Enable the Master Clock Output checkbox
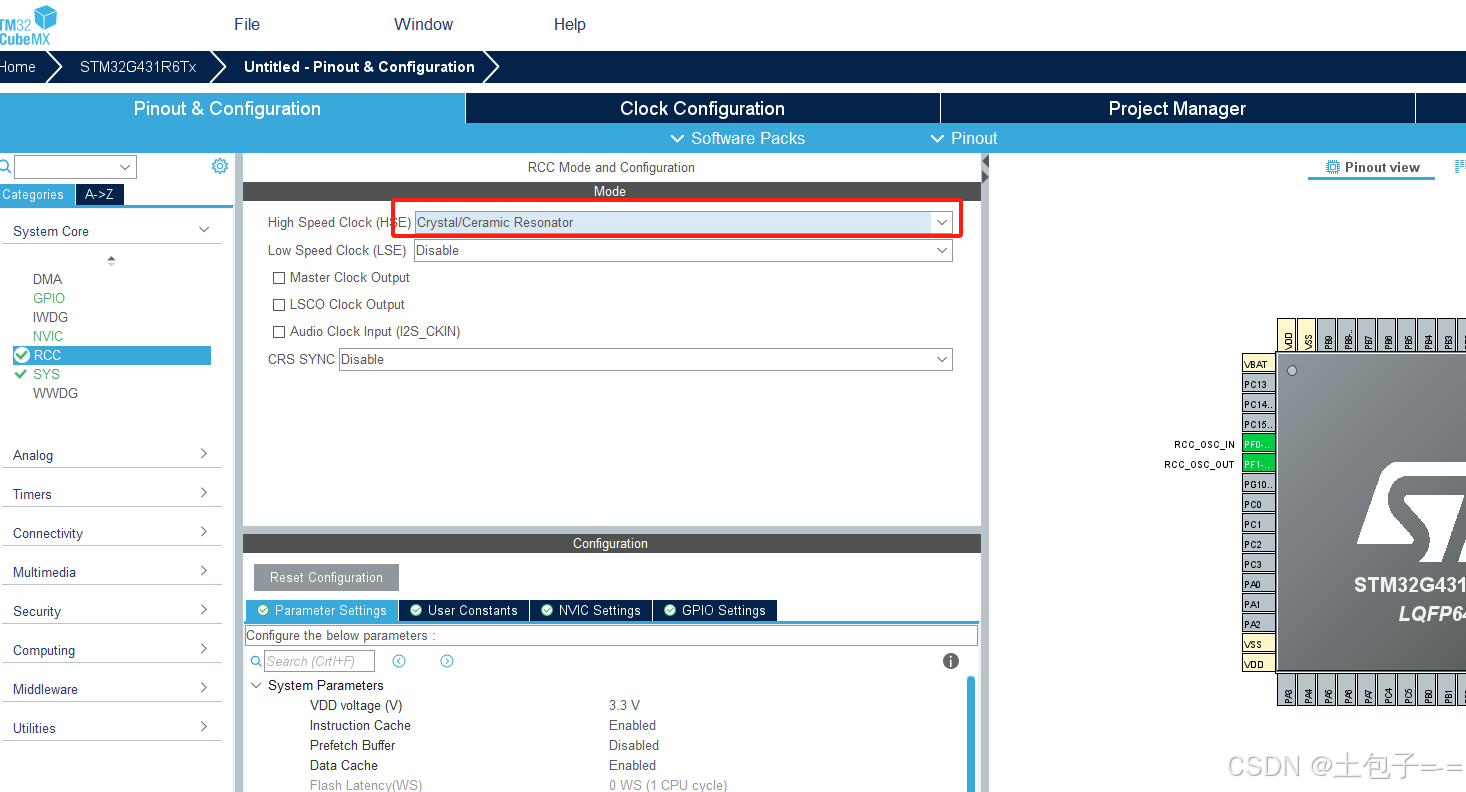The width and height of the screenshot is (1466, 792). click(x=279, y=278)
